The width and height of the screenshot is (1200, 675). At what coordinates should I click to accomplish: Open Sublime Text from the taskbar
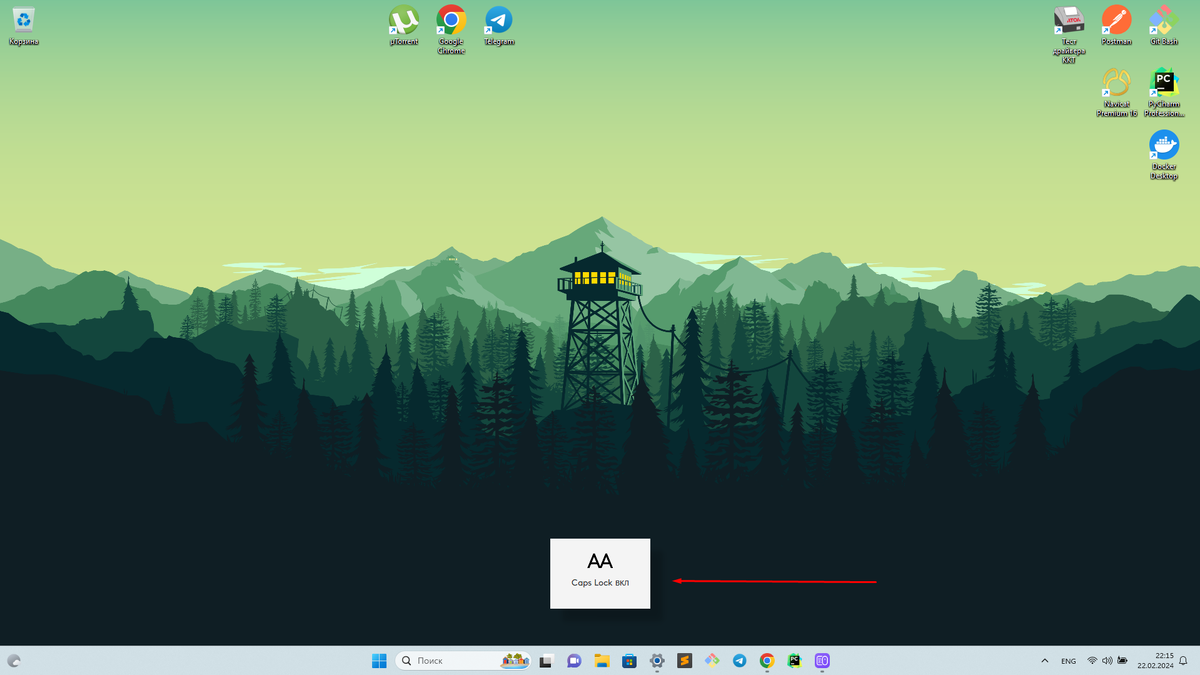pyautogui.click(x=685, y=661)
